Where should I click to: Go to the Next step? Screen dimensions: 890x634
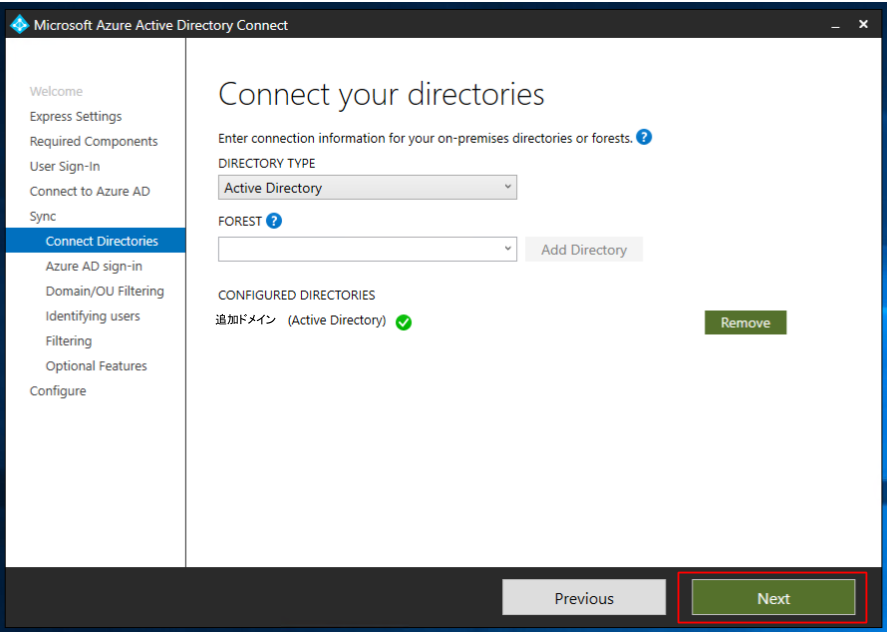[x=773, y=598]
